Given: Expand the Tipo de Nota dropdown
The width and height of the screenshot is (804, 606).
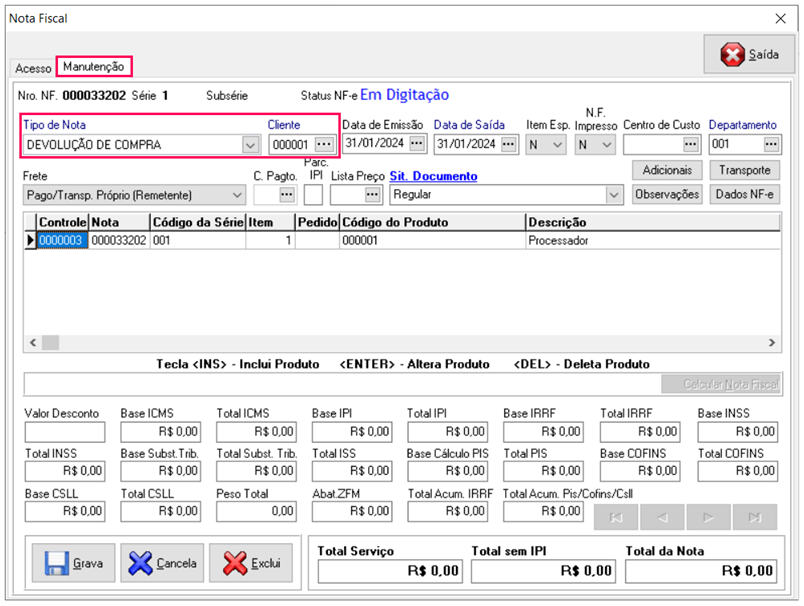Looking at the screenshot, I should click(250, 145).
